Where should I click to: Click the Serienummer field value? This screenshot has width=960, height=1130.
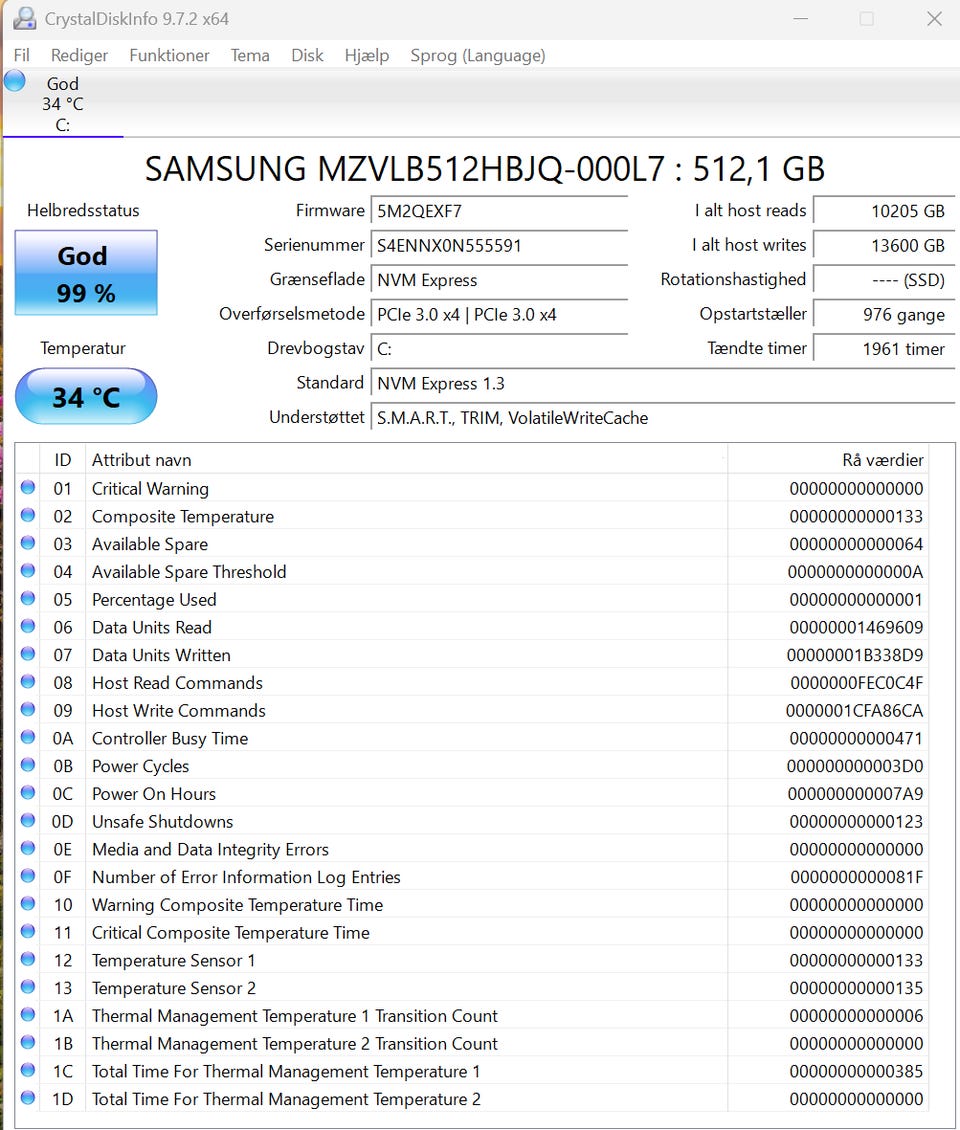click(499, 246)
